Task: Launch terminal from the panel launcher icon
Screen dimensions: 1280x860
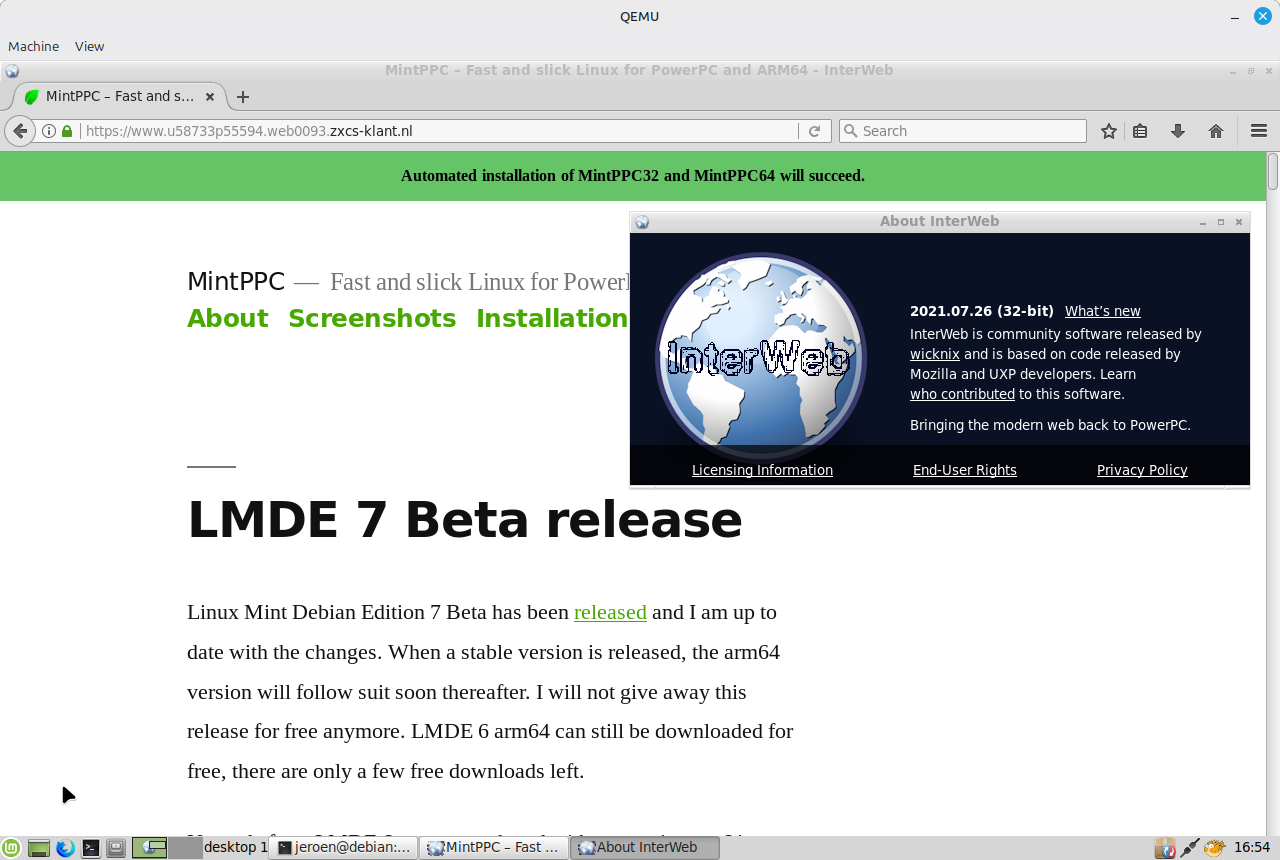Action: (x=90, y=848)
